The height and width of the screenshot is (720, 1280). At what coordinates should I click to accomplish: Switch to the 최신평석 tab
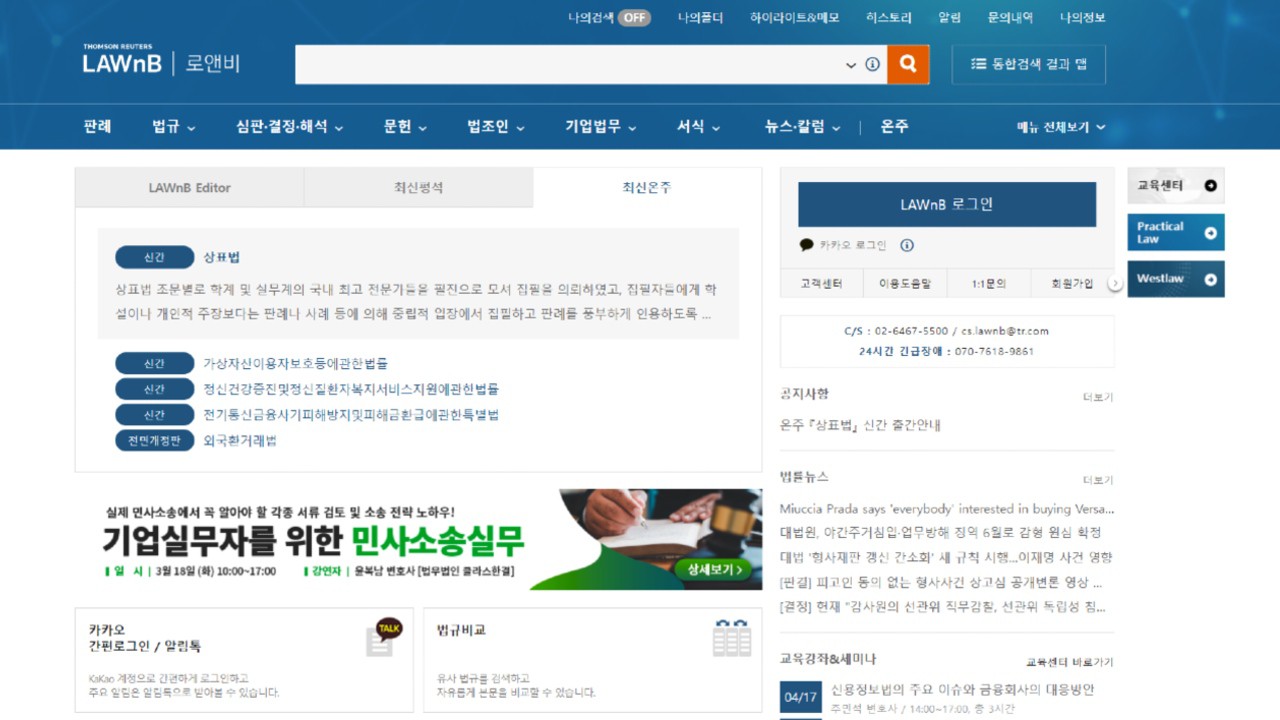[418, 188]
